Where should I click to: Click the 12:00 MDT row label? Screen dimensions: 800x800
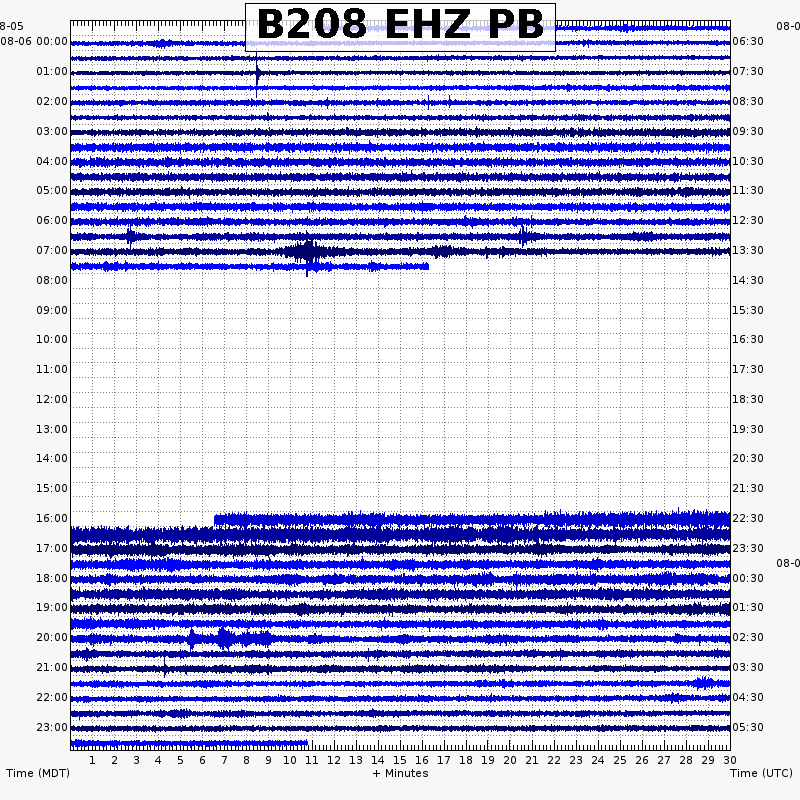click(x=52, y=399)
